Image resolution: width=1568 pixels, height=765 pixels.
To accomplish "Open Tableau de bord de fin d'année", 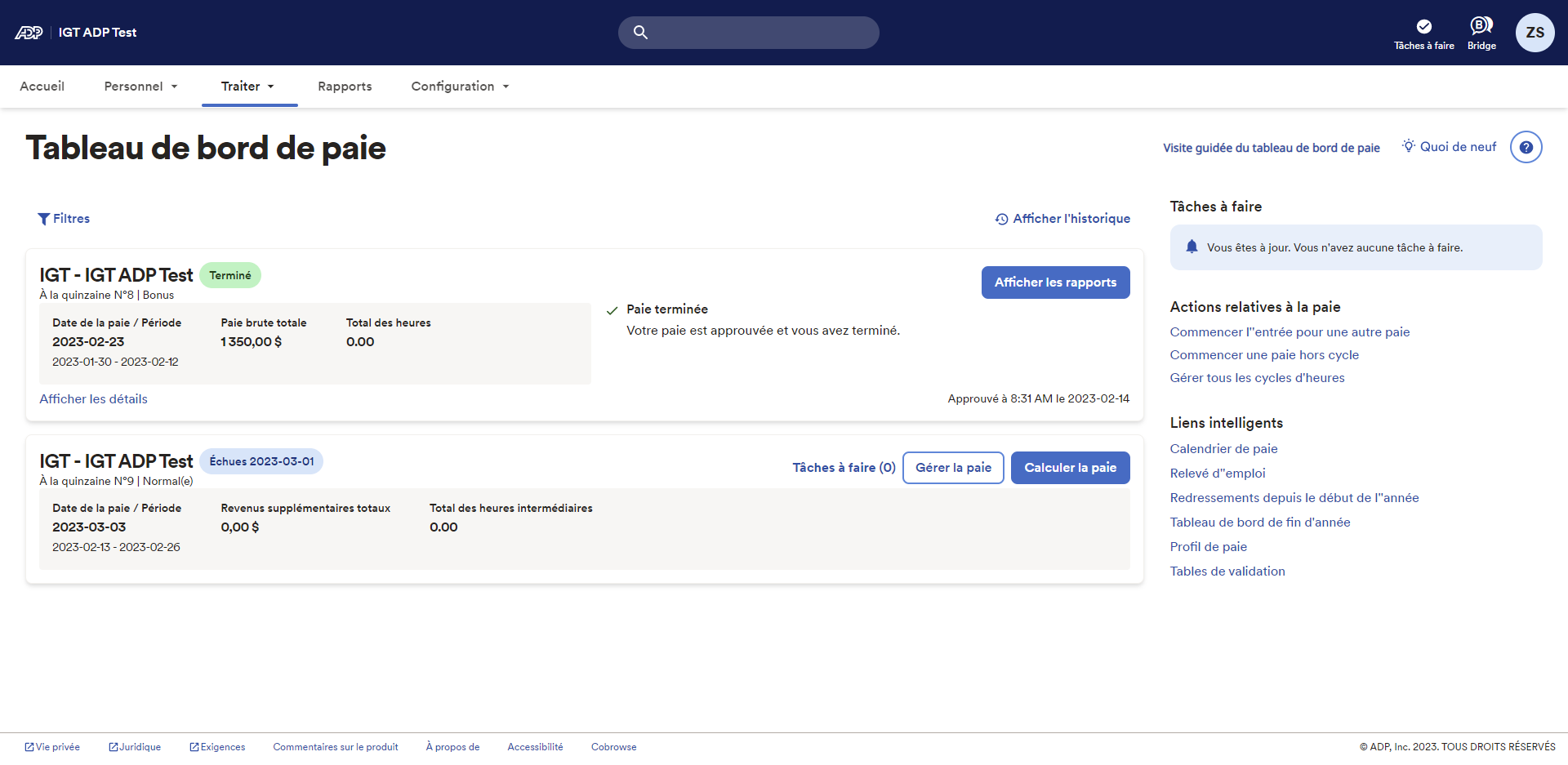I will point(1260,523).
